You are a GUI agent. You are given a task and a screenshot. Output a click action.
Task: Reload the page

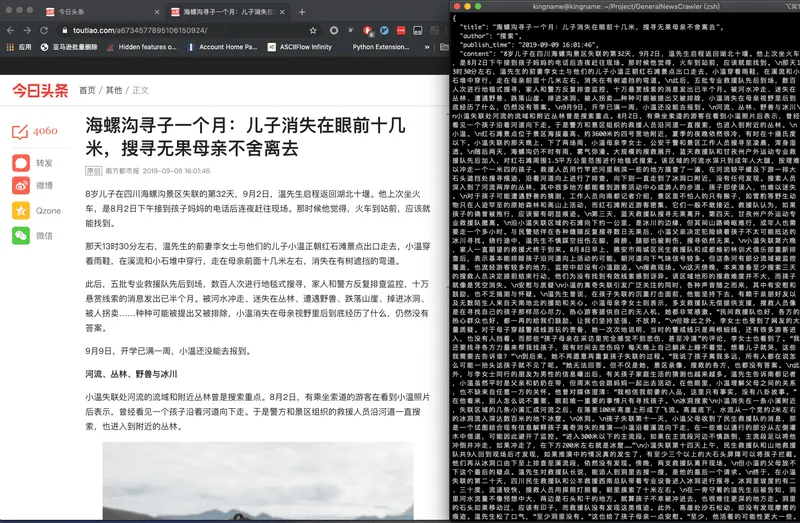[44, 31]
